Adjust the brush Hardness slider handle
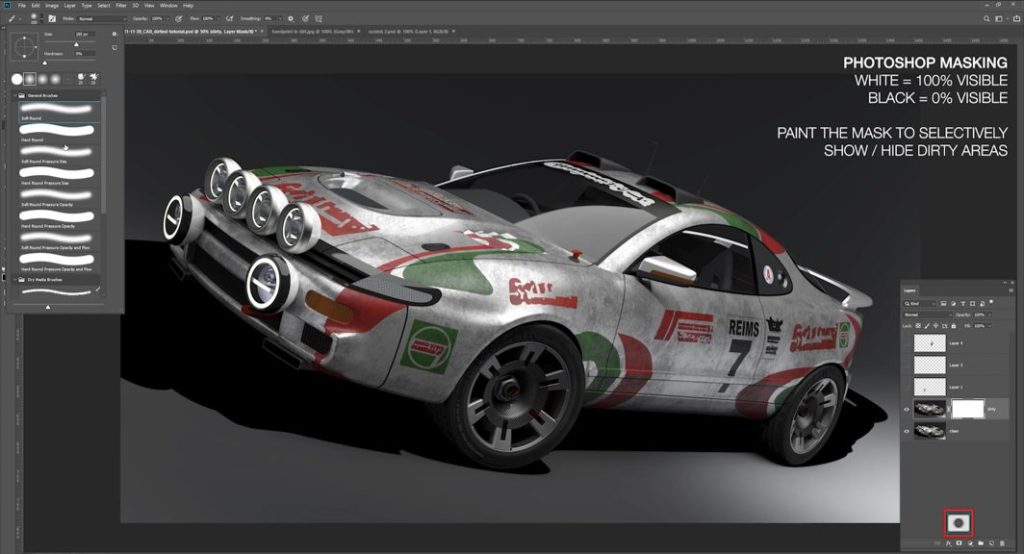Viewport: 1024px width, 554px height. [44, 63]
